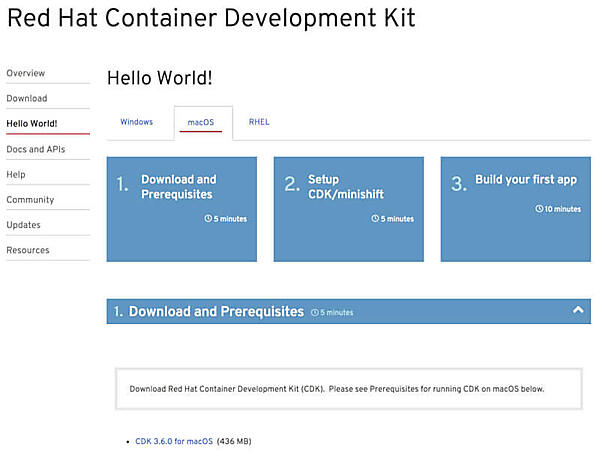Collapse the Download and Prerequisites section chevron
The width and height of the screenshot is (600, 451).
[x=578, y=311]
